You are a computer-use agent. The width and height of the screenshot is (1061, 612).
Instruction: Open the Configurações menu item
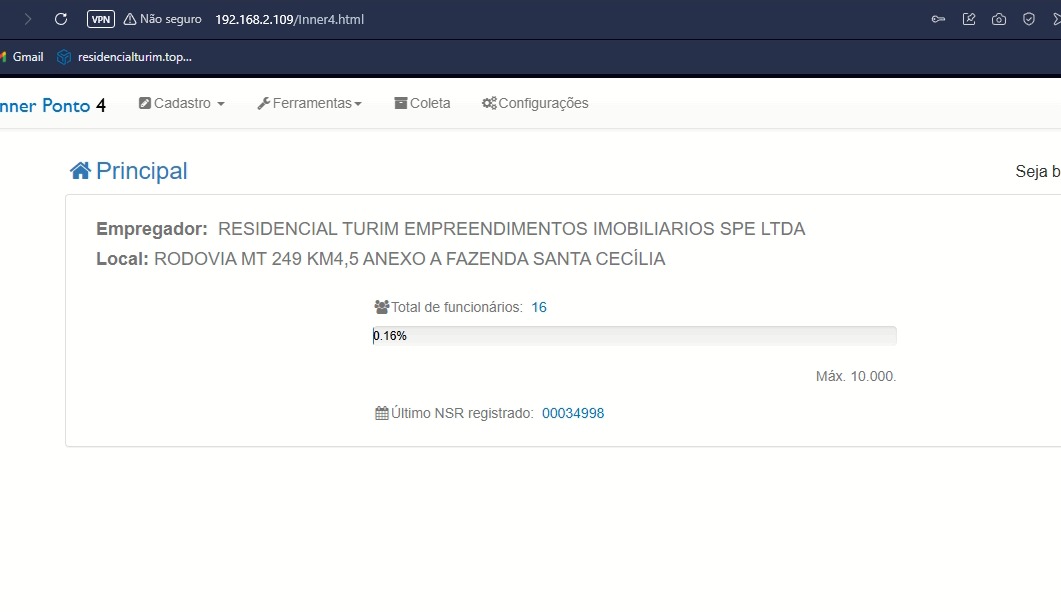[x=535, y=103]
